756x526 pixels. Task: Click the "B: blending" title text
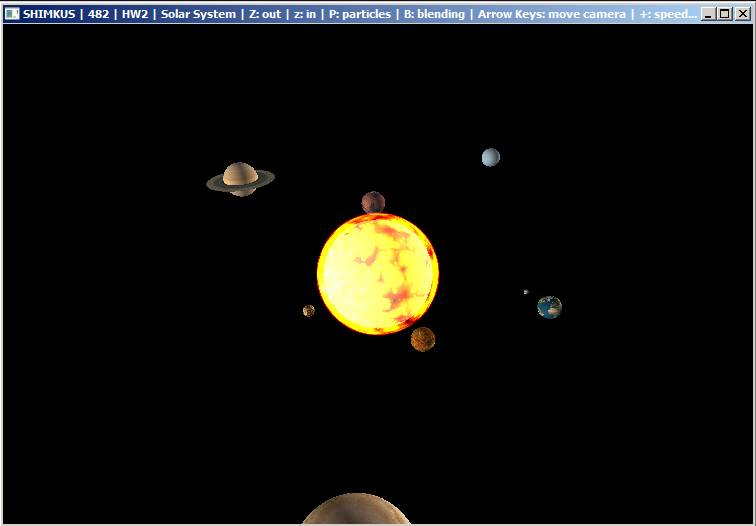pos(434,14)
